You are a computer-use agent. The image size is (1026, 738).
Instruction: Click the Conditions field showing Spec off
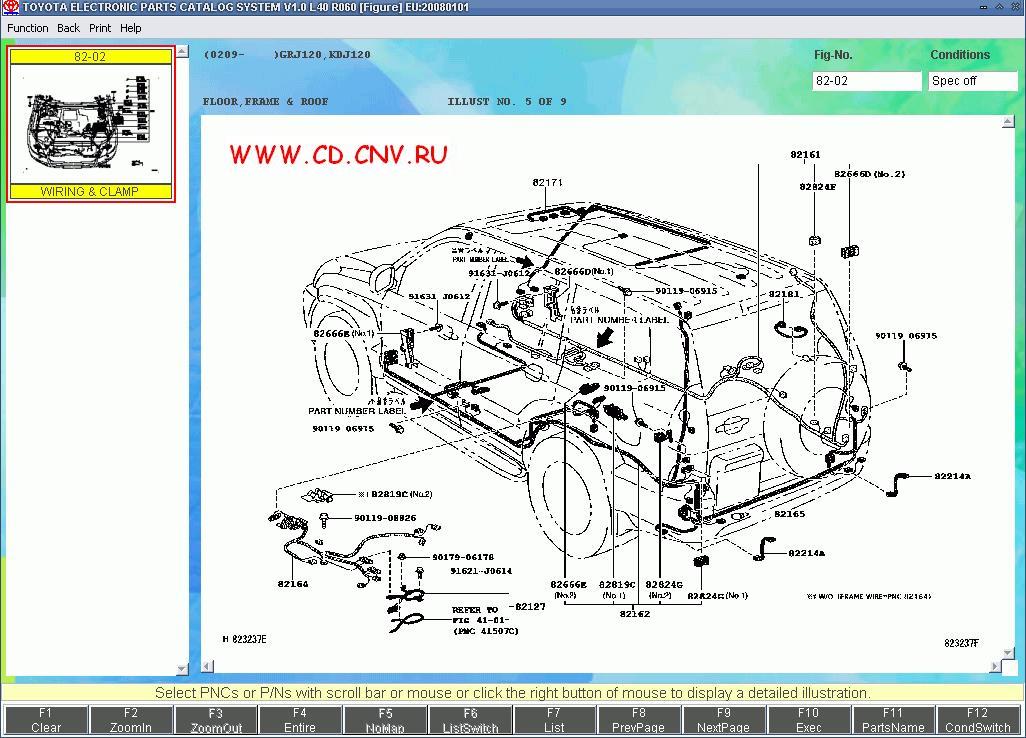click(972, 81)
